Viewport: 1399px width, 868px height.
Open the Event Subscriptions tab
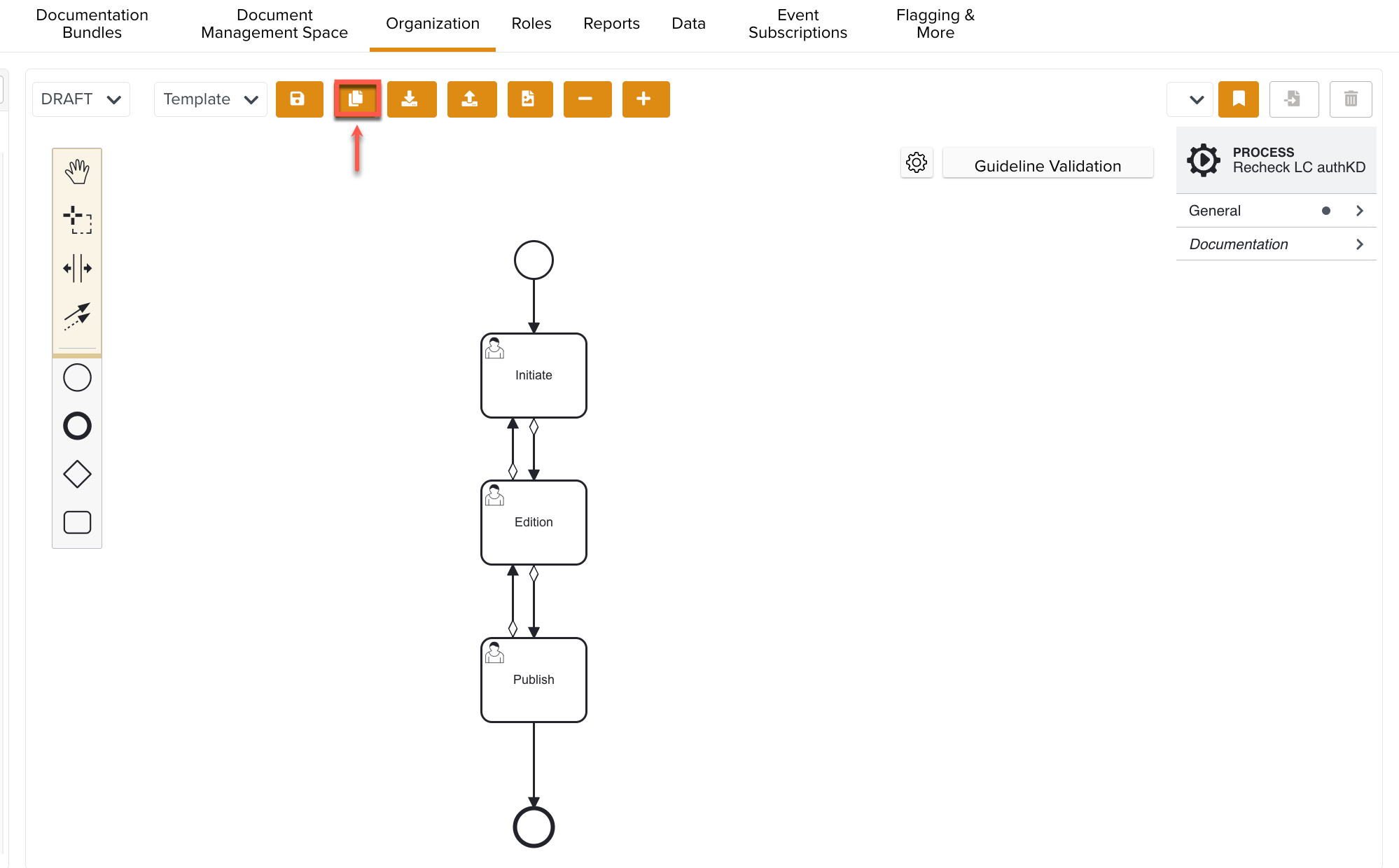click(x=798, y=23)
